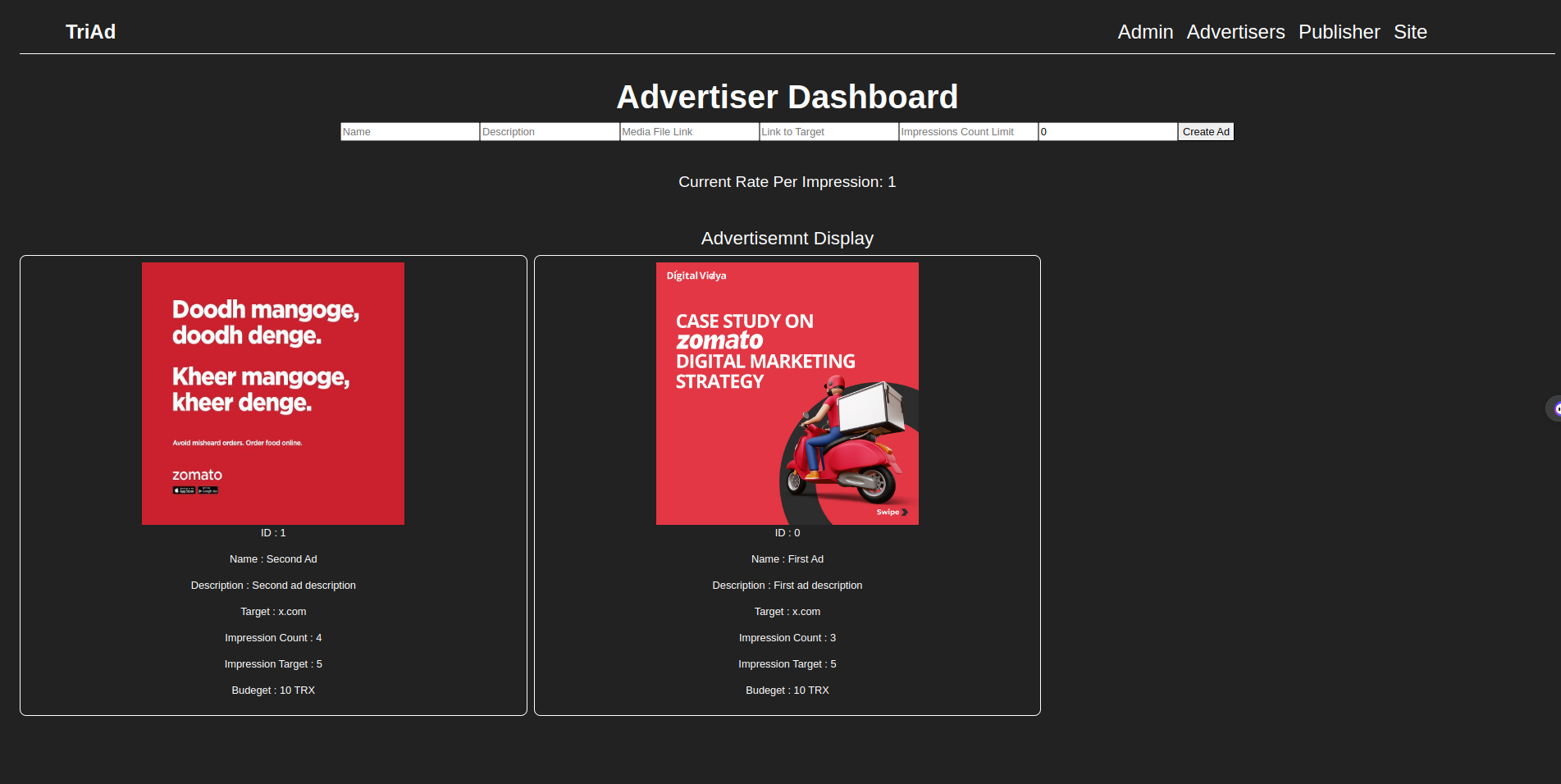Click Target x.com in First Ad card
Screen dimensions: 1561x784
coord(787,612)
